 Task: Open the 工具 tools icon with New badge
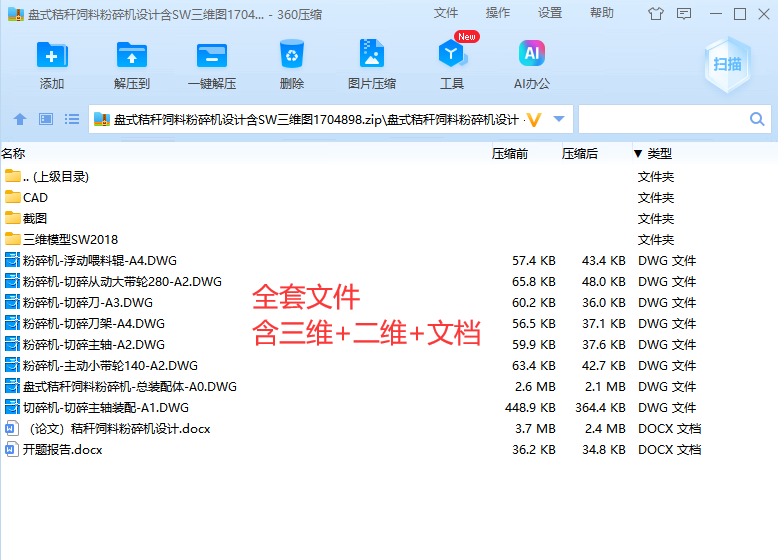tap(453, 54)
